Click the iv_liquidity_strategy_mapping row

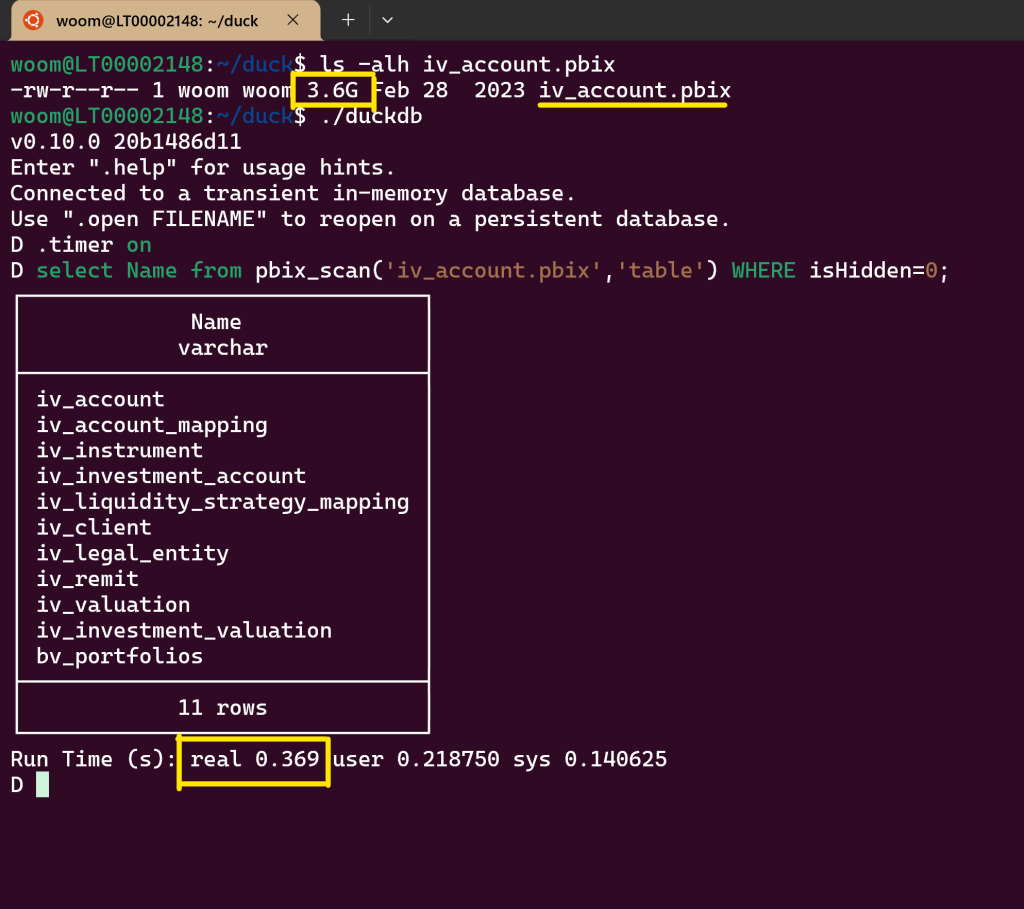[x=222, y=502]
